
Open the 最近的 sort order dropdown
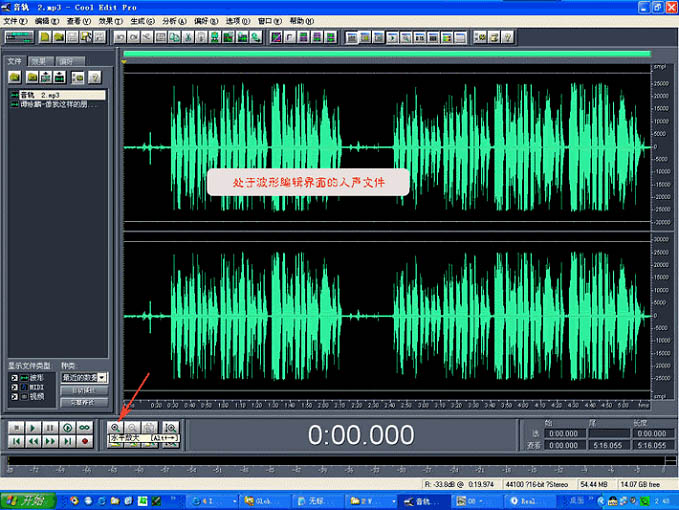(x=103, y=377)
